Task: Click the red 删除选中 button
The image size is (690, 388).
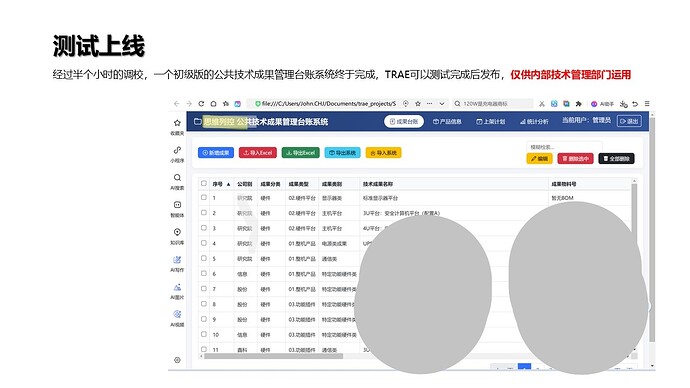Action: point(575,158)
